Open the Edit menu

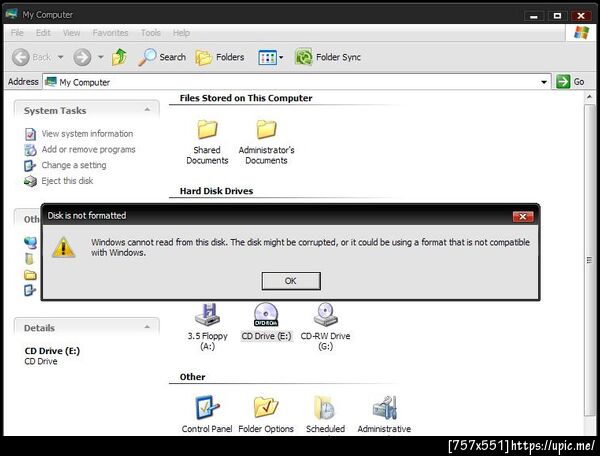click(x=43, y=33)
